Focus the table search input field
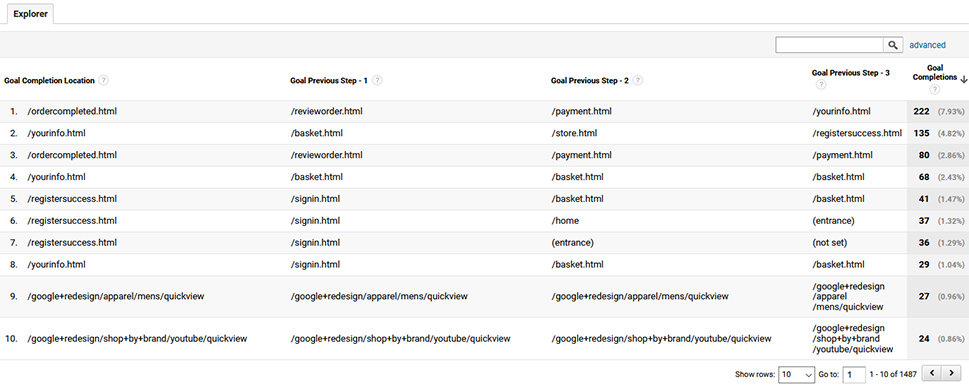The height and width of the screenshot is (389, 969). point(830,45)
